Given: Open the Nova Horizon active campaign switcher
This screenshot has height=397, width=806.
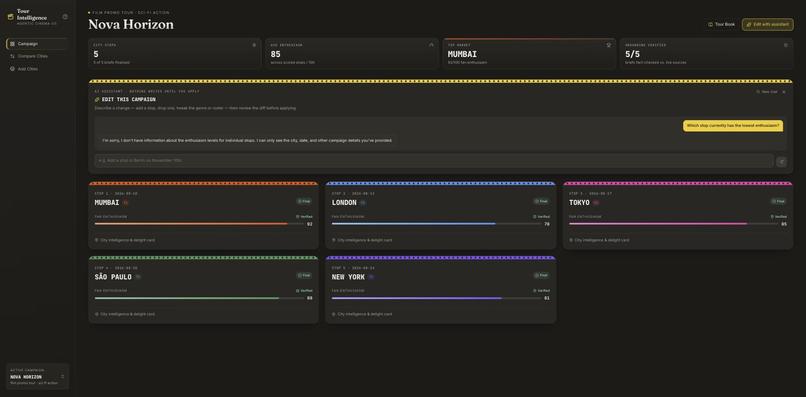Looking at the screenshot, I should 38,376.
